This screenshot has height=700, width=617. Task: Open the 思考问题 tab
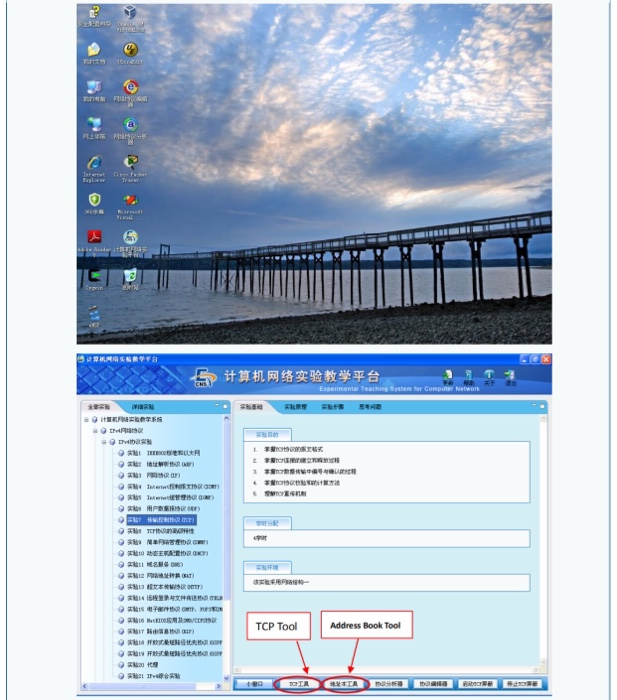click(370, 407)
